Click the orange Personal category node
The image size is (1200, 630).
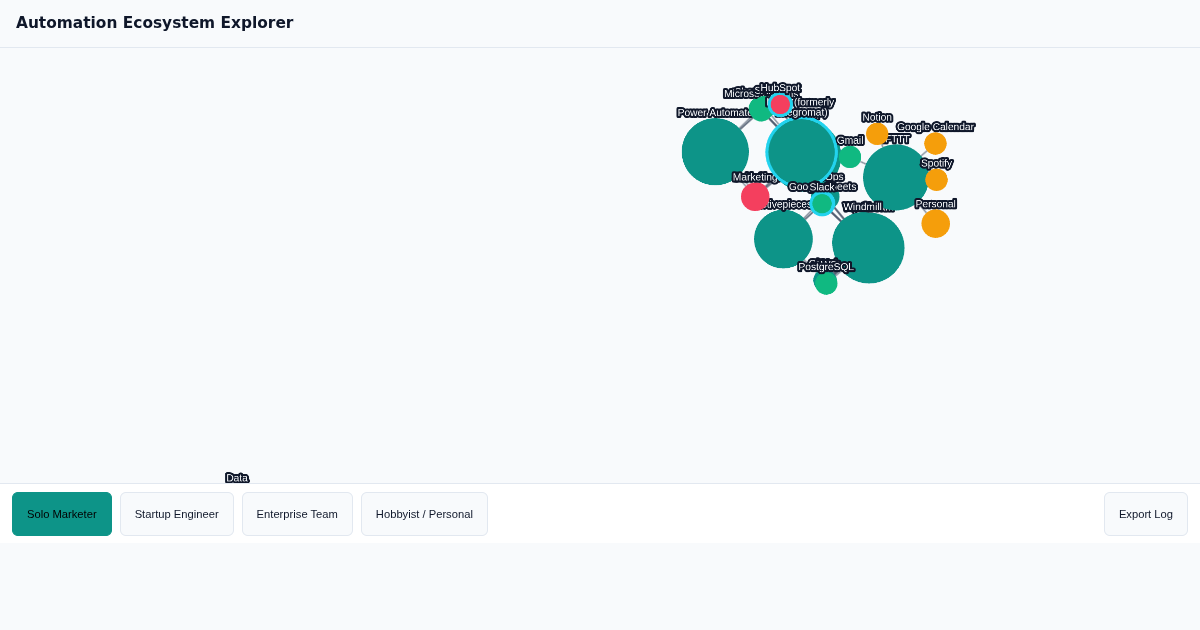(936, 224)
